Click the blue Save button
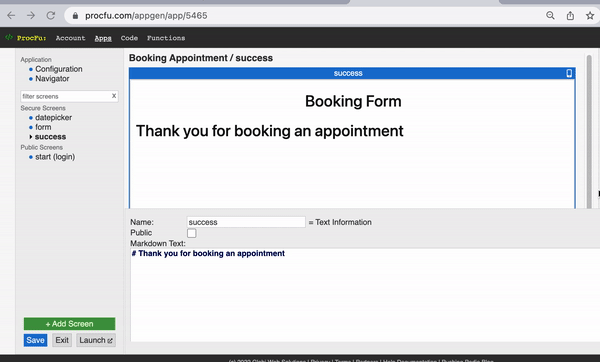 click(35, 340)
